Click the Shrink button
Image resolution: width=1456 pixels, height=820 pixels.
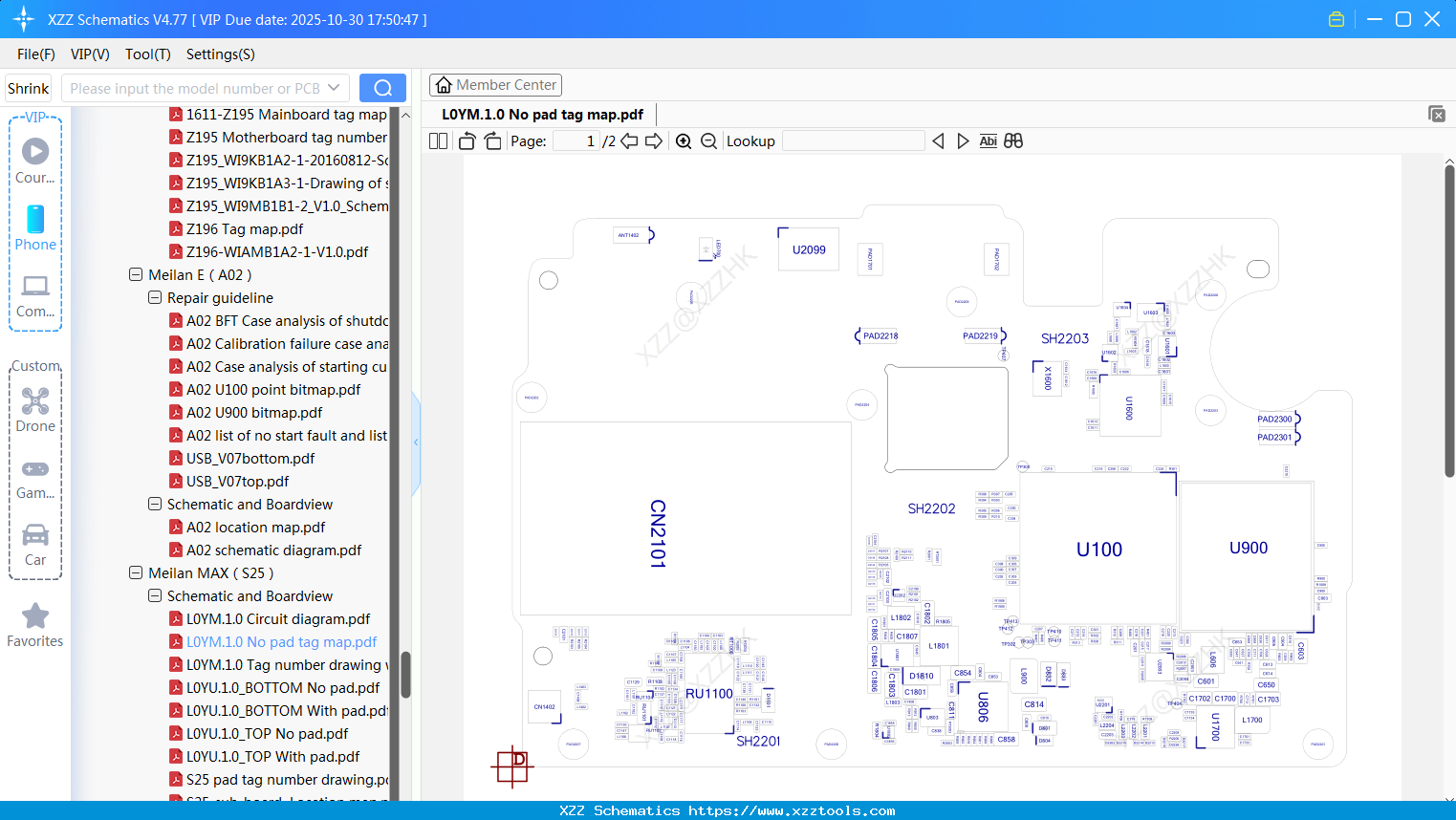pos(28,87)
